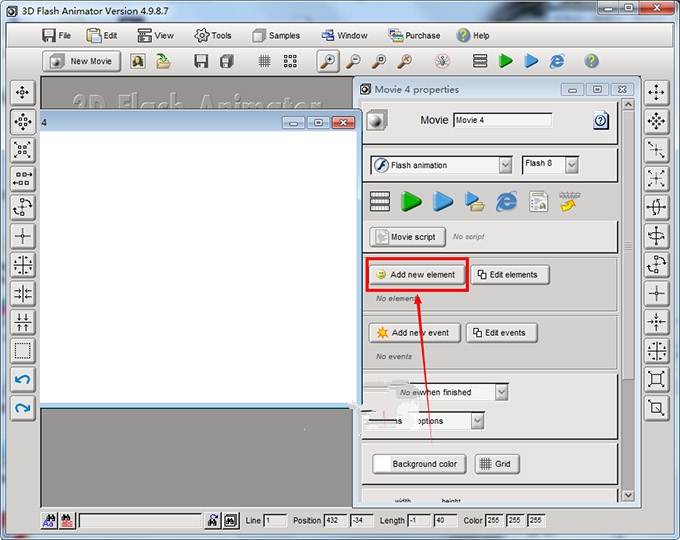680x540 pixels.
Task: Toggle the grid hash icon in main toolbar
Action: 264,61
